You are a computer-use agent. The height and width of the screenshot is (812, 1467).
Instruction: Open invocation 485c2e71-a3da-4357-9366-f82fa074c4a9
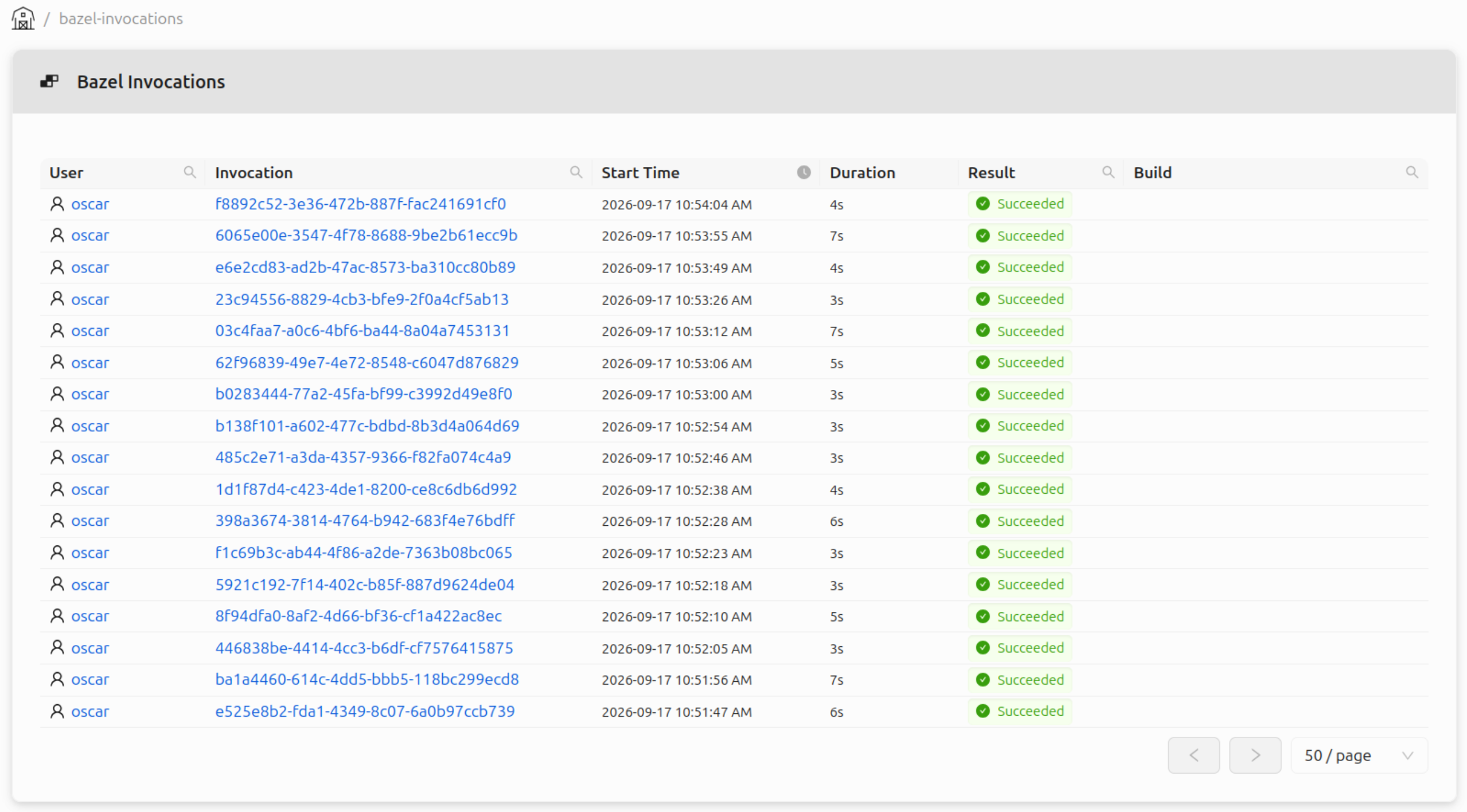(x=363, y=458)
